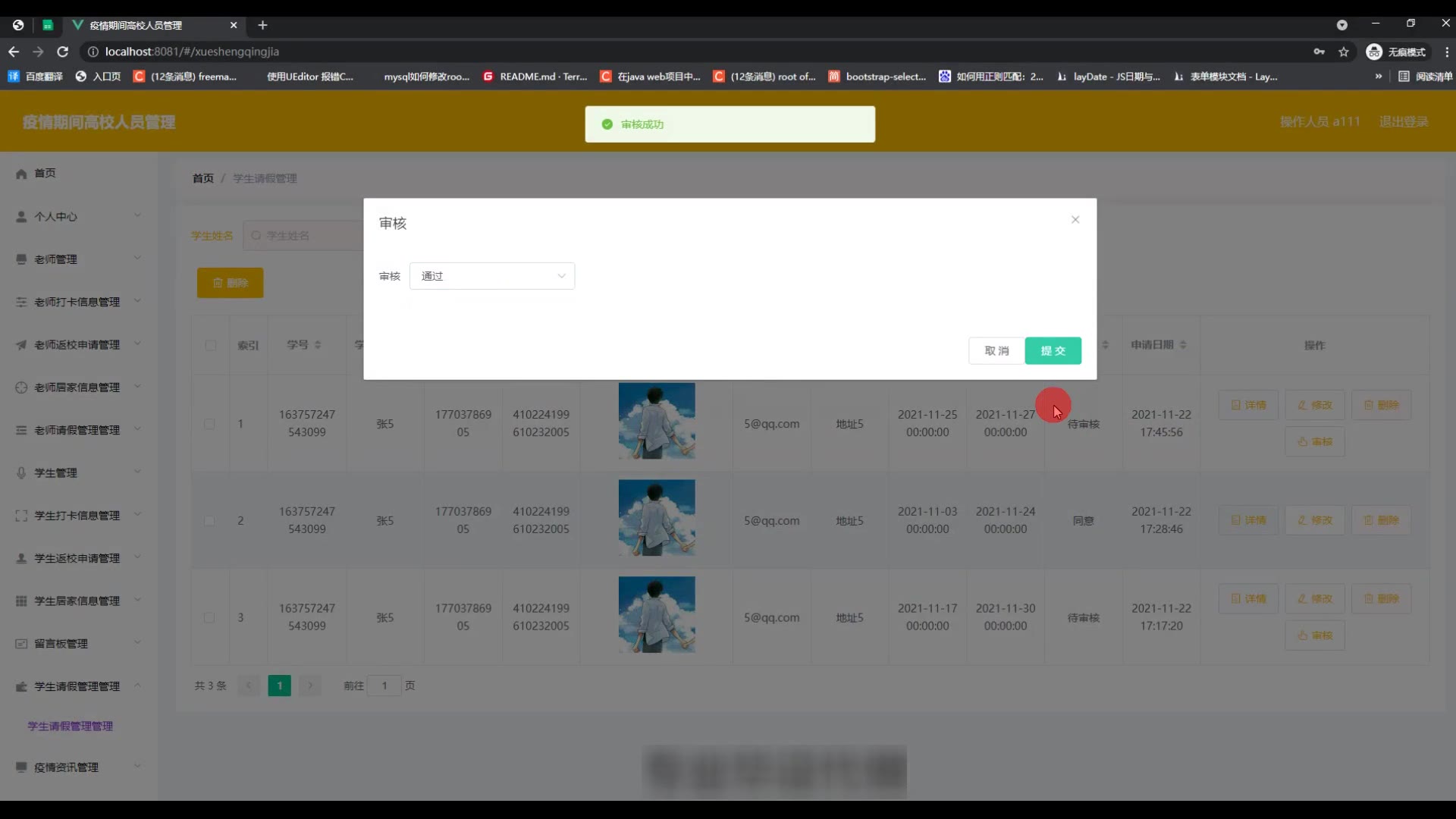Screen dimensions: 1456x819
Task: Click the browser back arrow
Action: (x=14, y=52)
